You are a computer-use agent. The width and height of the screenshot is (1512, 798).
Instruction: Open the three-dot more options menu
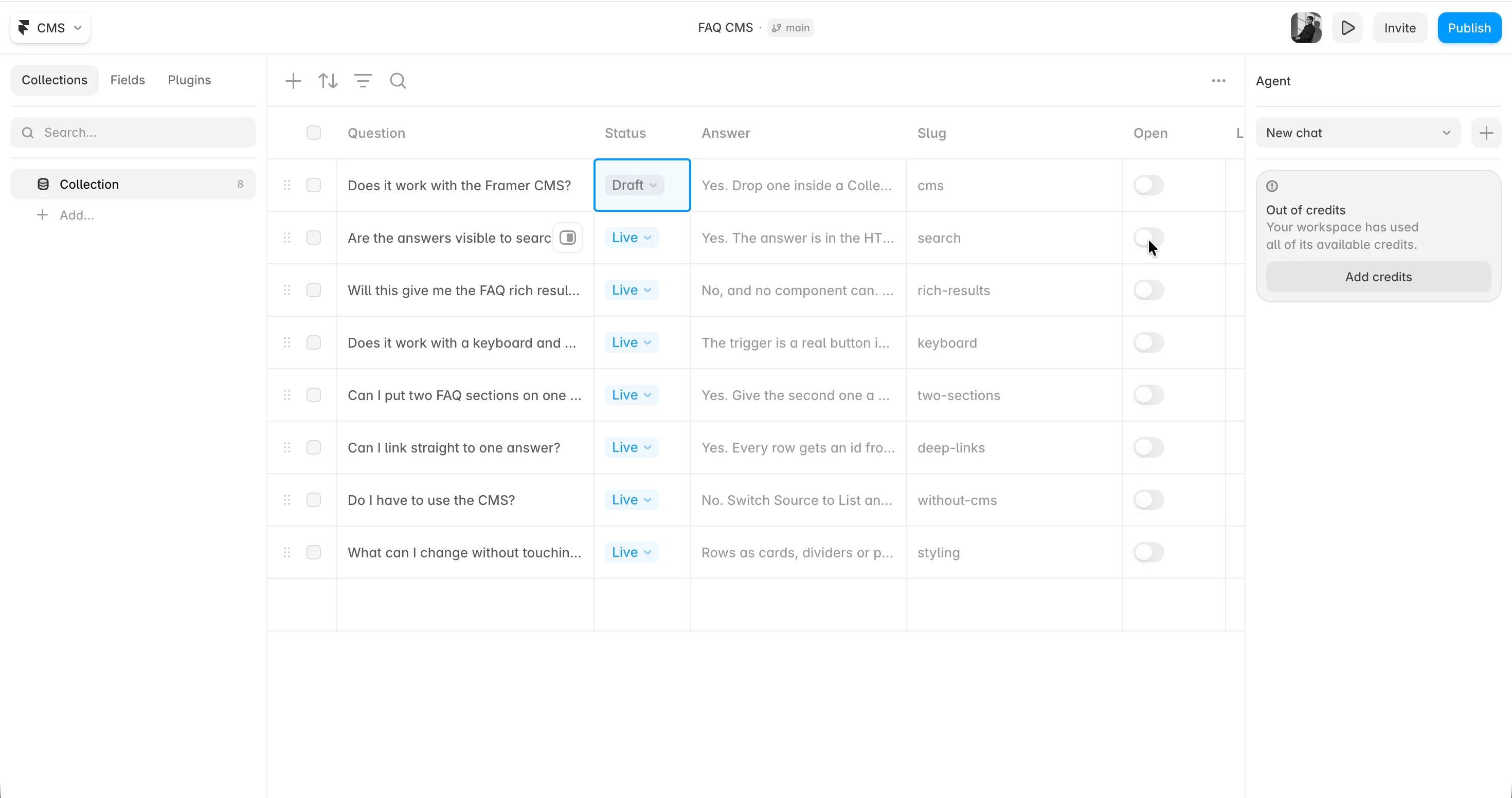coord(1218,81)
